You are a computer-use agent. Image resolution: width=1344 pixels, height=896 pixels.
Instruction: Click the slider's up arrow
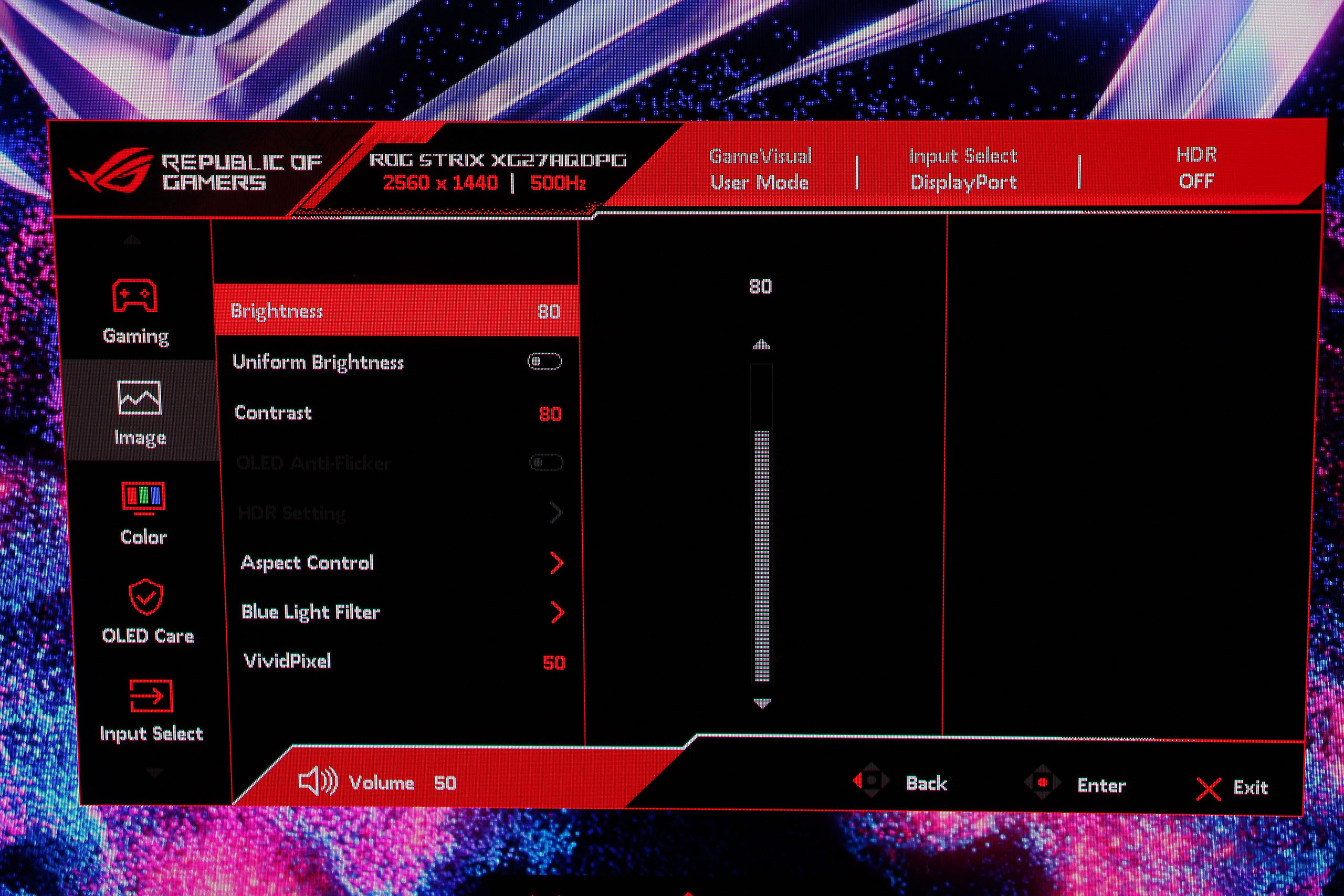(x=761, y=344)
